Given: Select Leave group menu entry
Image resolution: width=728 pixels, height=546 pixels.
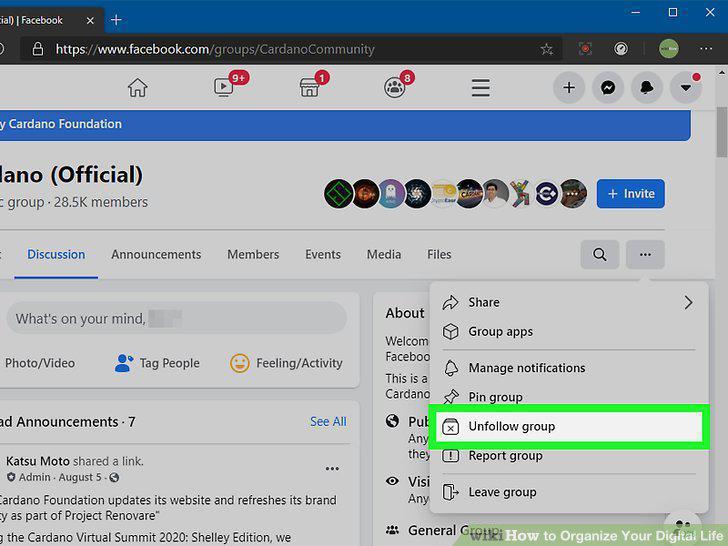Looking at the screenshot, I should [569, 492].
